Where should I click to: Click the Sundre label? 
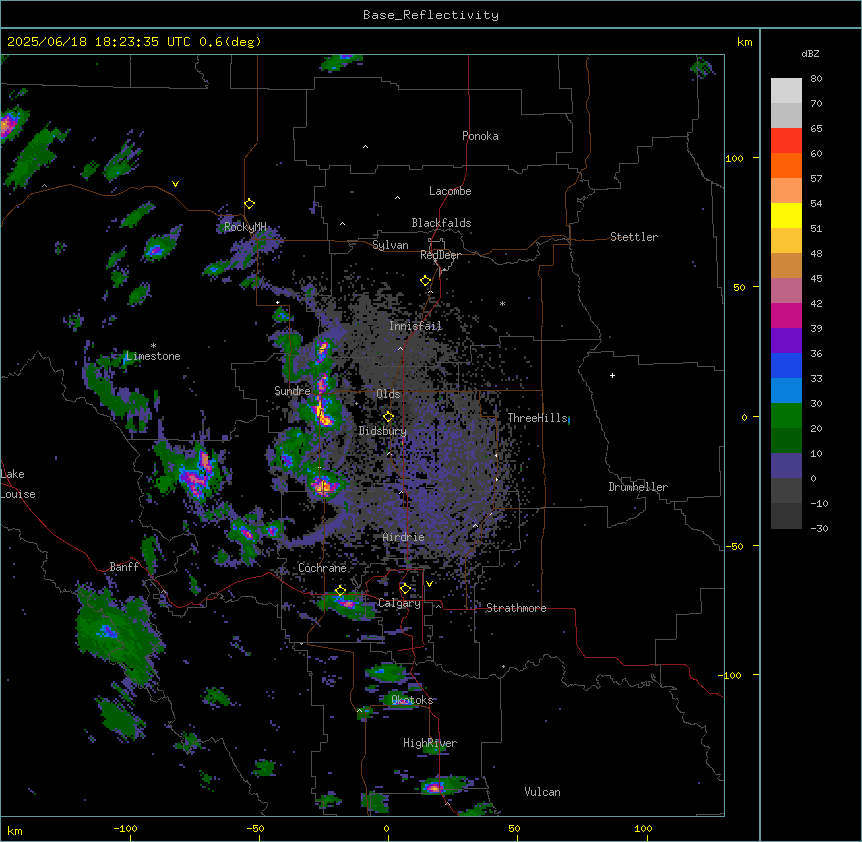tap(292, 391)
